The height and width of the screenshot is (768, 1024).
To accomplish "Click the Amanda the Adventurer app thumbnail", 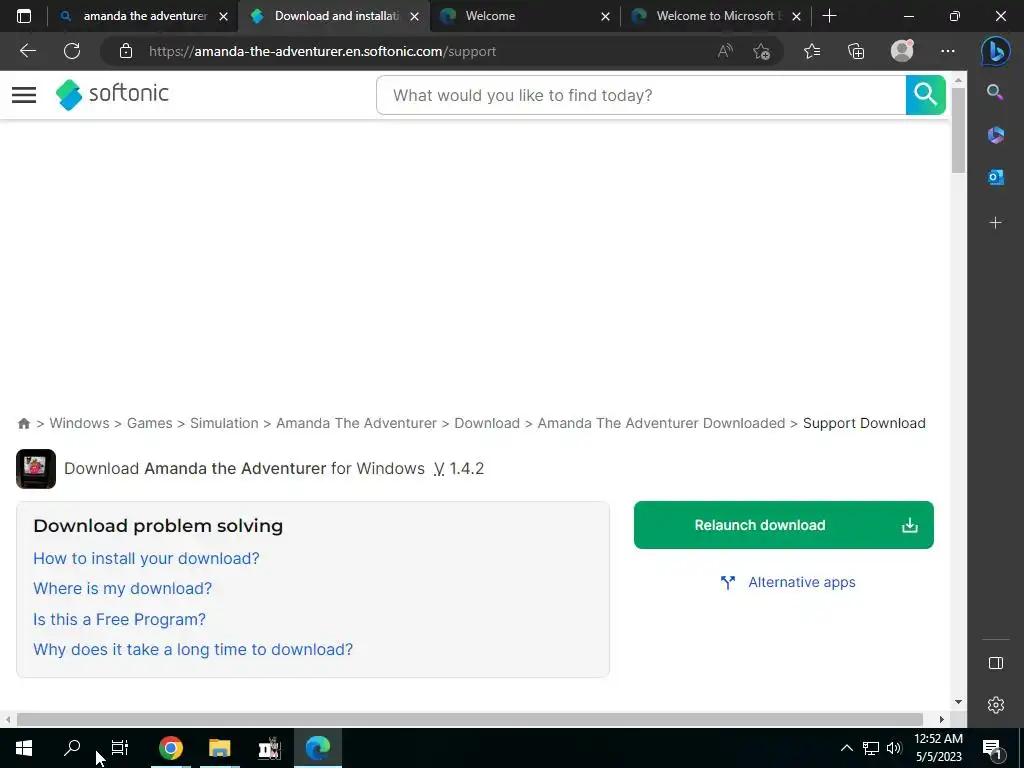I will [36, 469].
